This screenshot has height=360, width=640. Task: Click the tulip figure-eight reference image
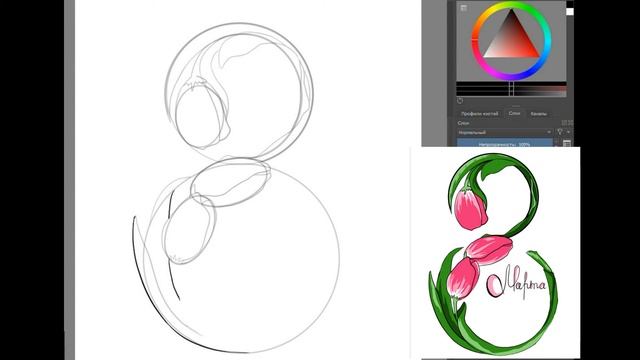click(x=495, y=253)
